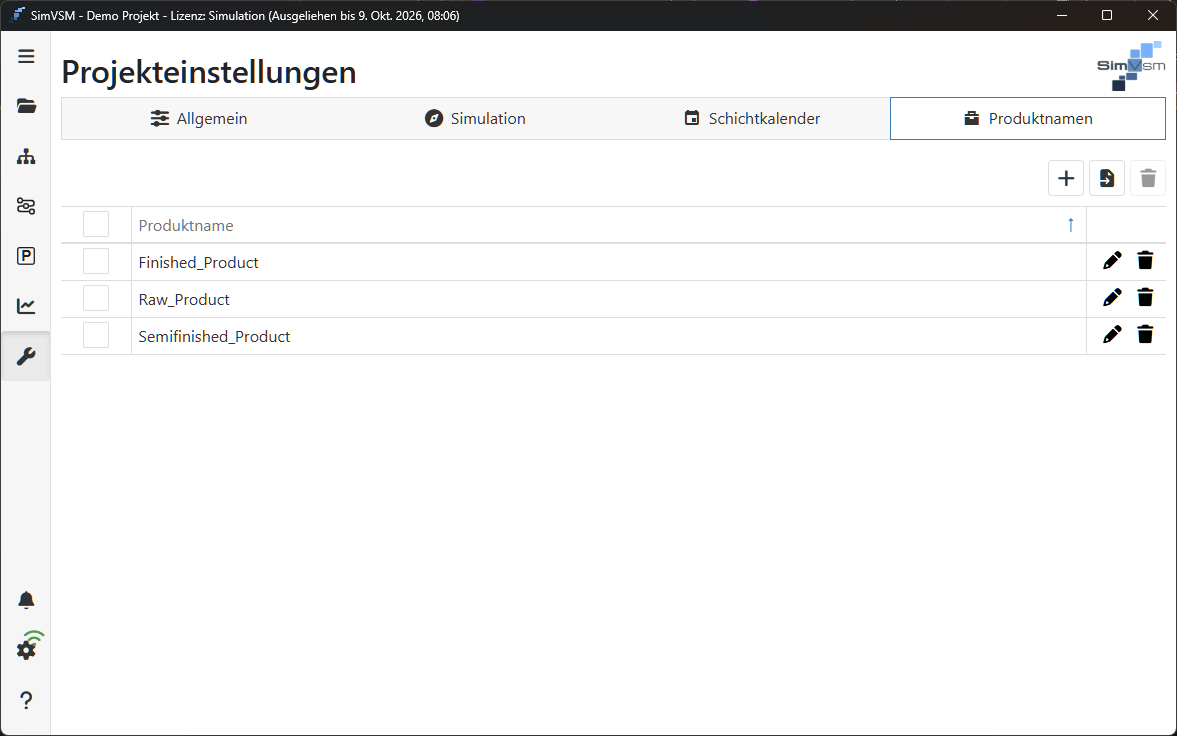Select the Semifinished_Product name text
The width and height of the screenshot is (1177, 736).
tap(215, 336)
